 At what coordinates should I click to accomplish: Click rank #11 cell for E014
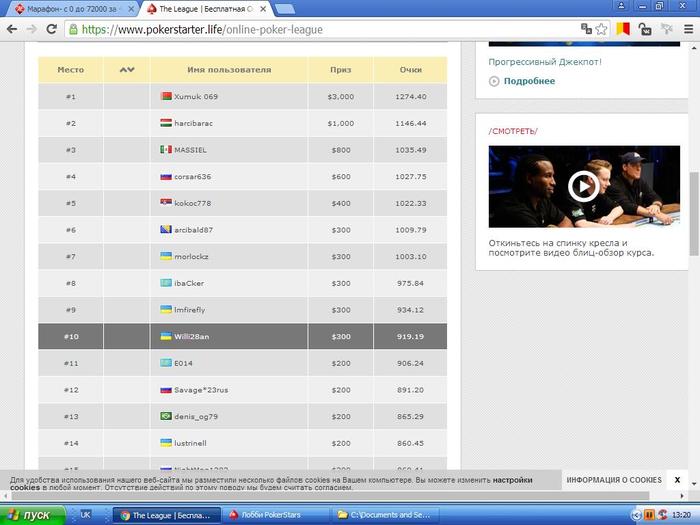point(71,363)
